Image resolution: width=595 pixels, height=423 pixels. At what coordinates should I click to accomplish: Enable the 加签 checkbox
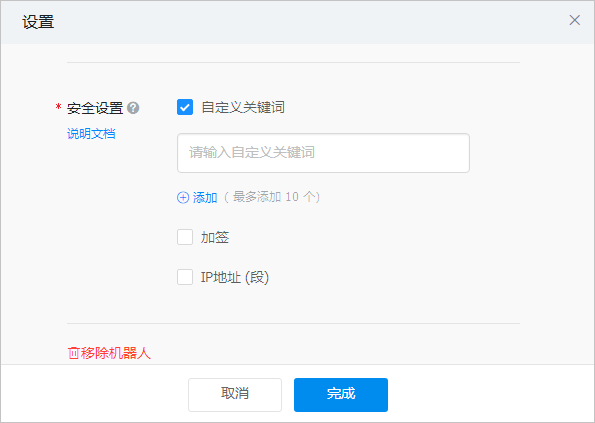185,237
